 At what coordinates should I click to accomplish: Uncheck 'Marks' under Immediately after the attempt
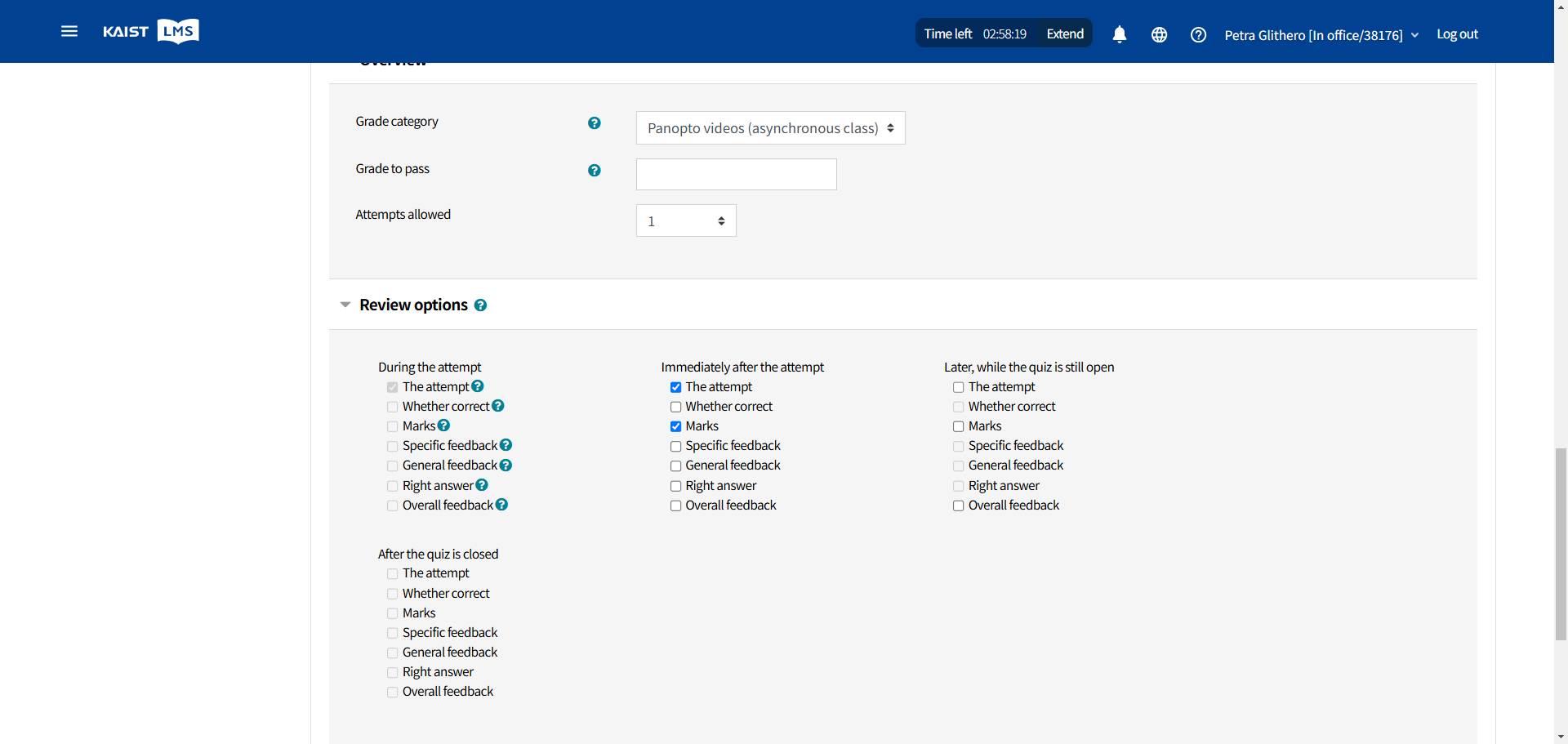tap(675, 426)
